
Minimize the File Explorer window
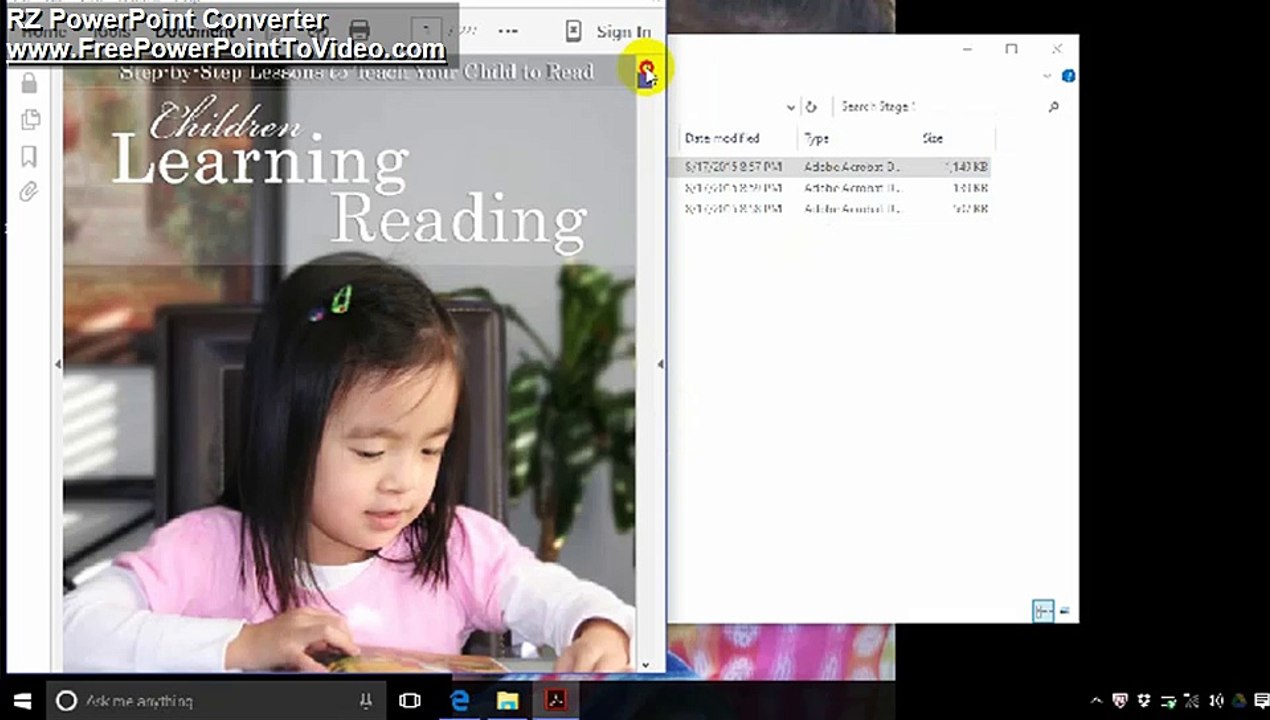967,48
